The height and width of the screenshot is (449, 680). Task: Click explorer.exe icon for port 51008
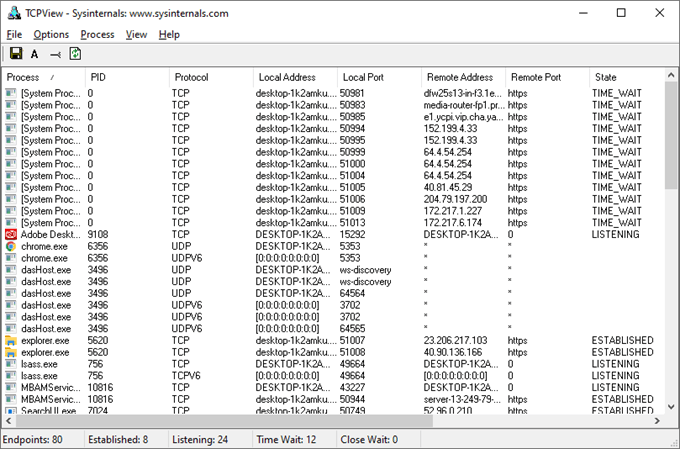[11, 352]
